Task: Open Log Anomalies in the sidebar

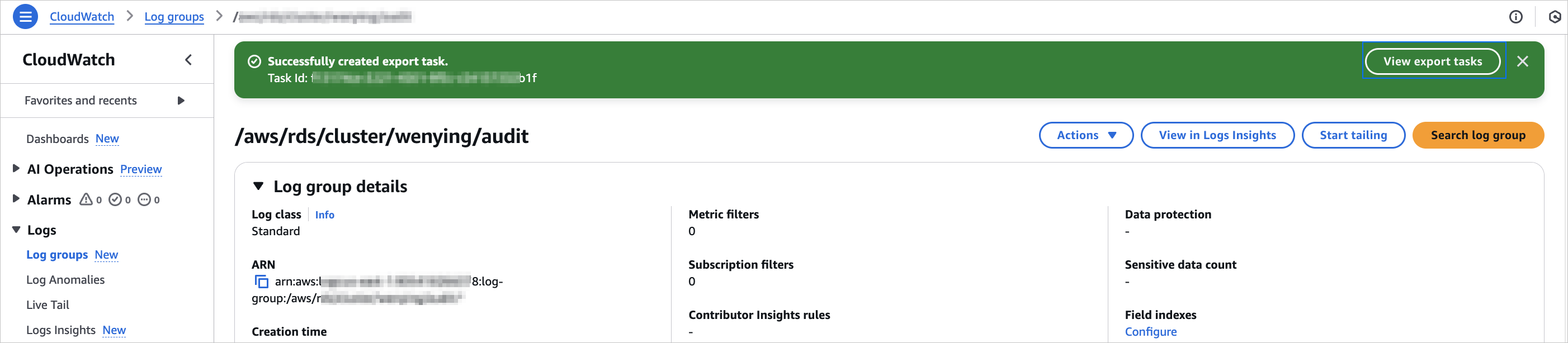Action: [65, 280]
